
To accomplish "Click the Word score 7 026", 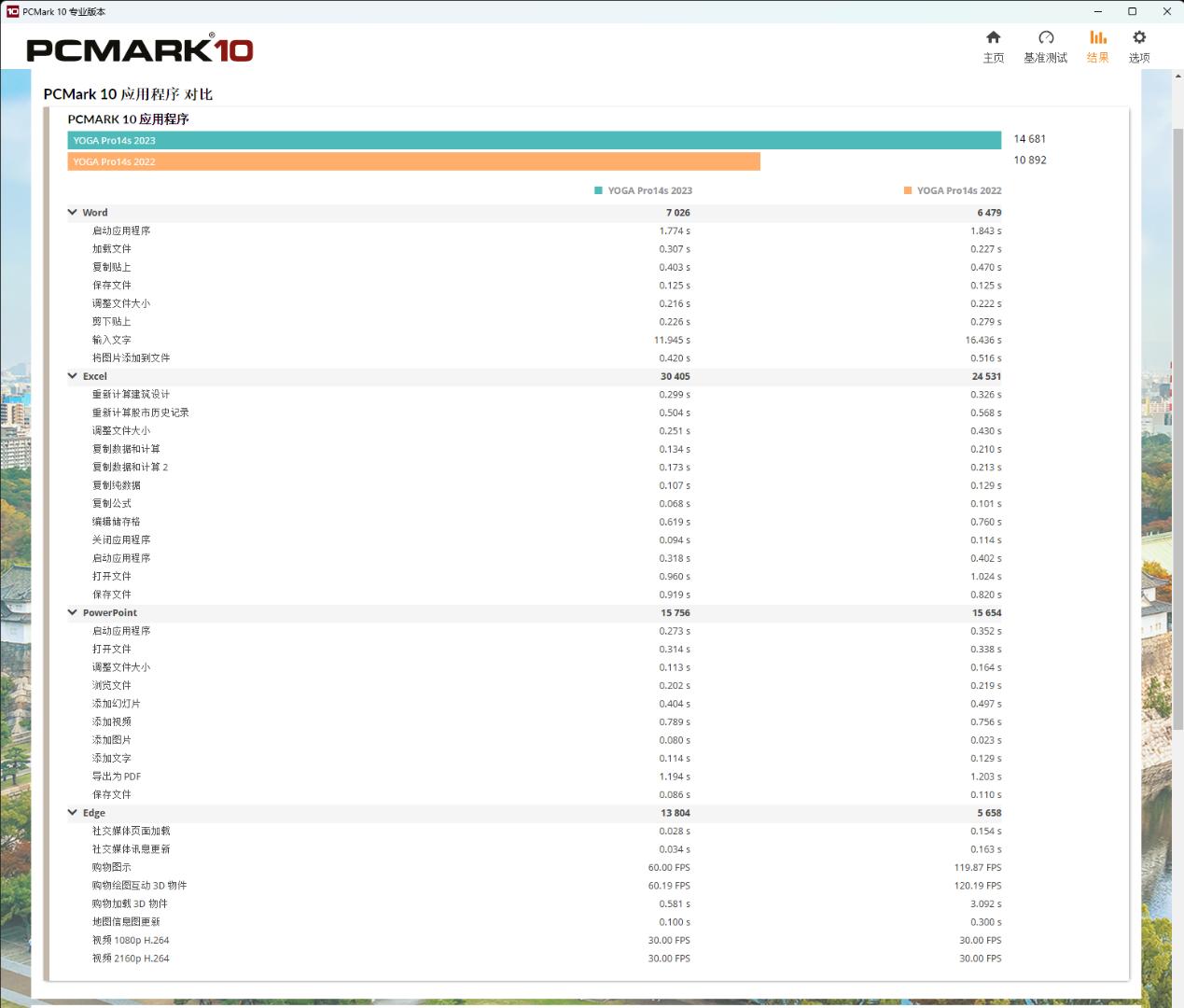I will pyautogui.click(x=678, y=213).
